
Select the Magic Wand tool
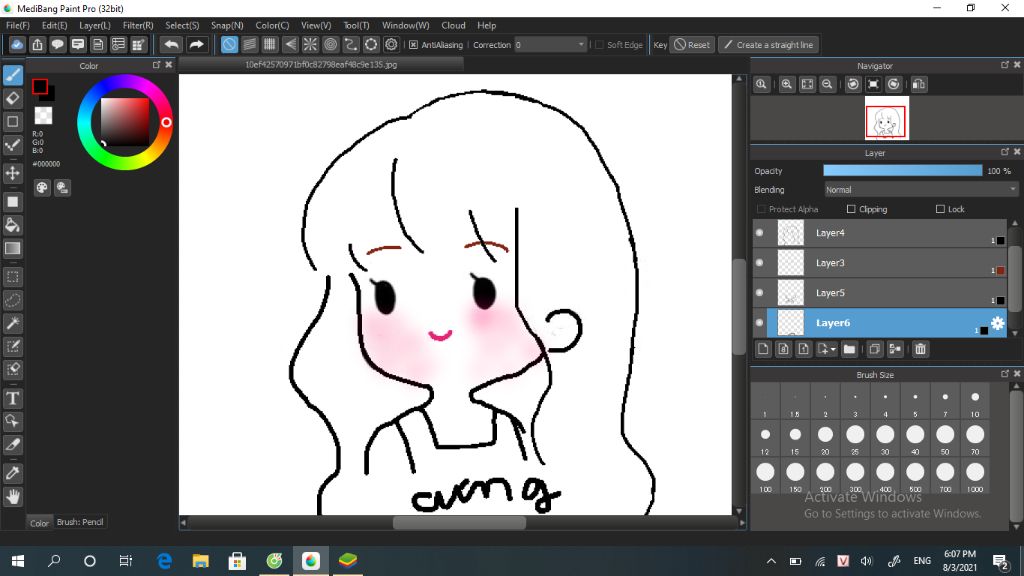[x=12, y=323]
